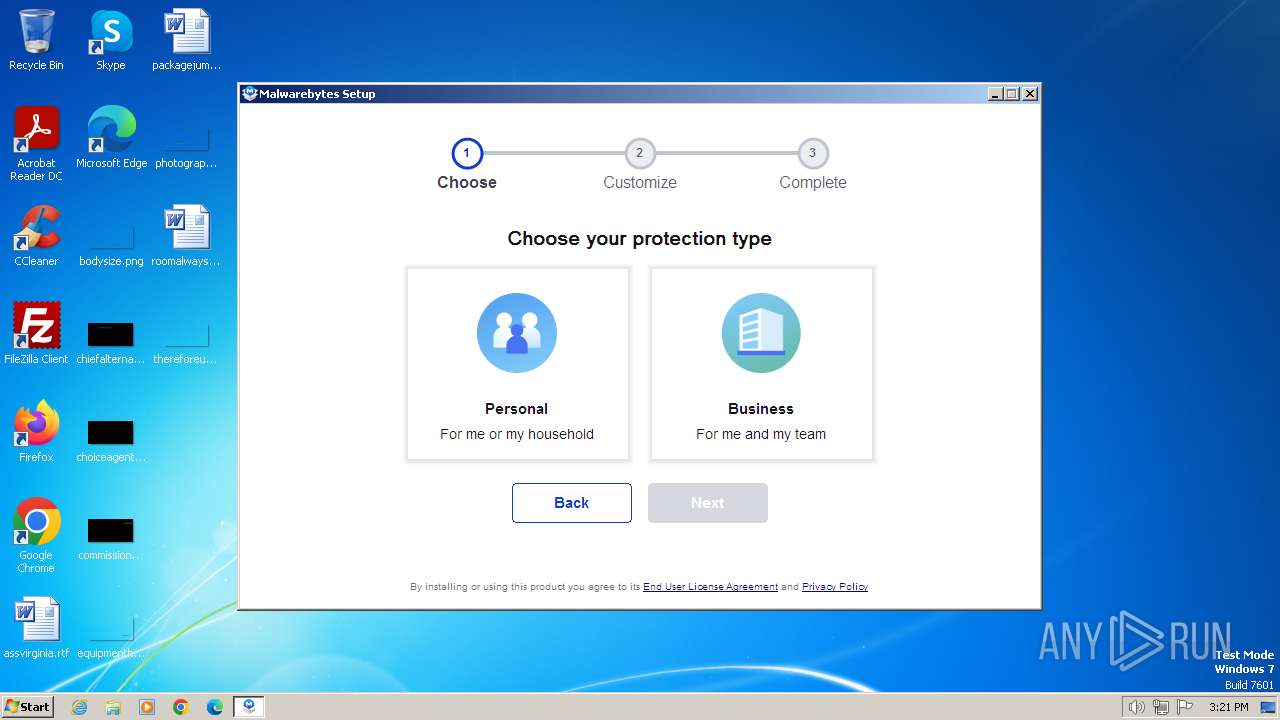Open CCleaner desktop shortcut

[36, 236]
